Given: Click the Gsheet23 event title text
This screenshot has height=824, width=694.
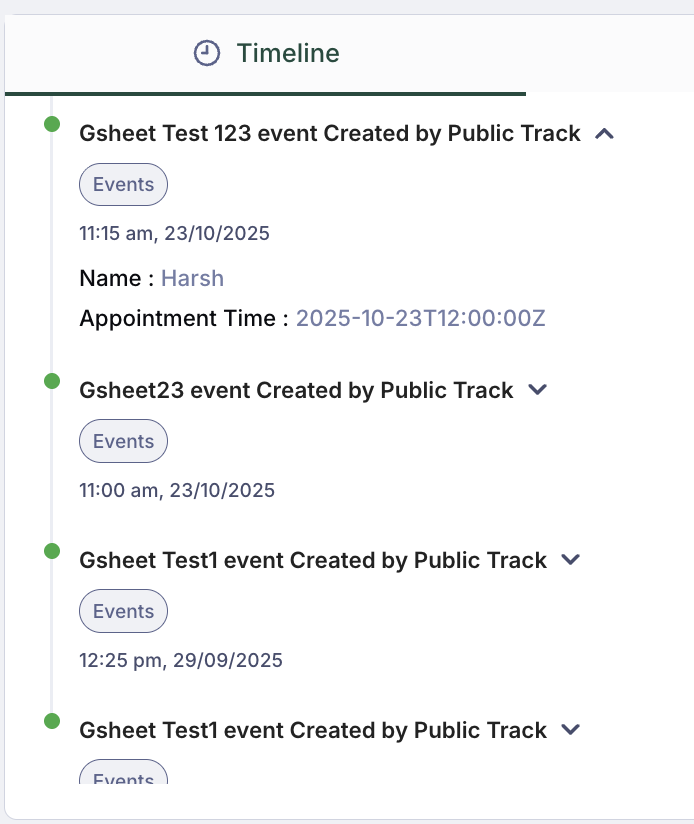Looking at the screenshot, I should pos(296,390).
